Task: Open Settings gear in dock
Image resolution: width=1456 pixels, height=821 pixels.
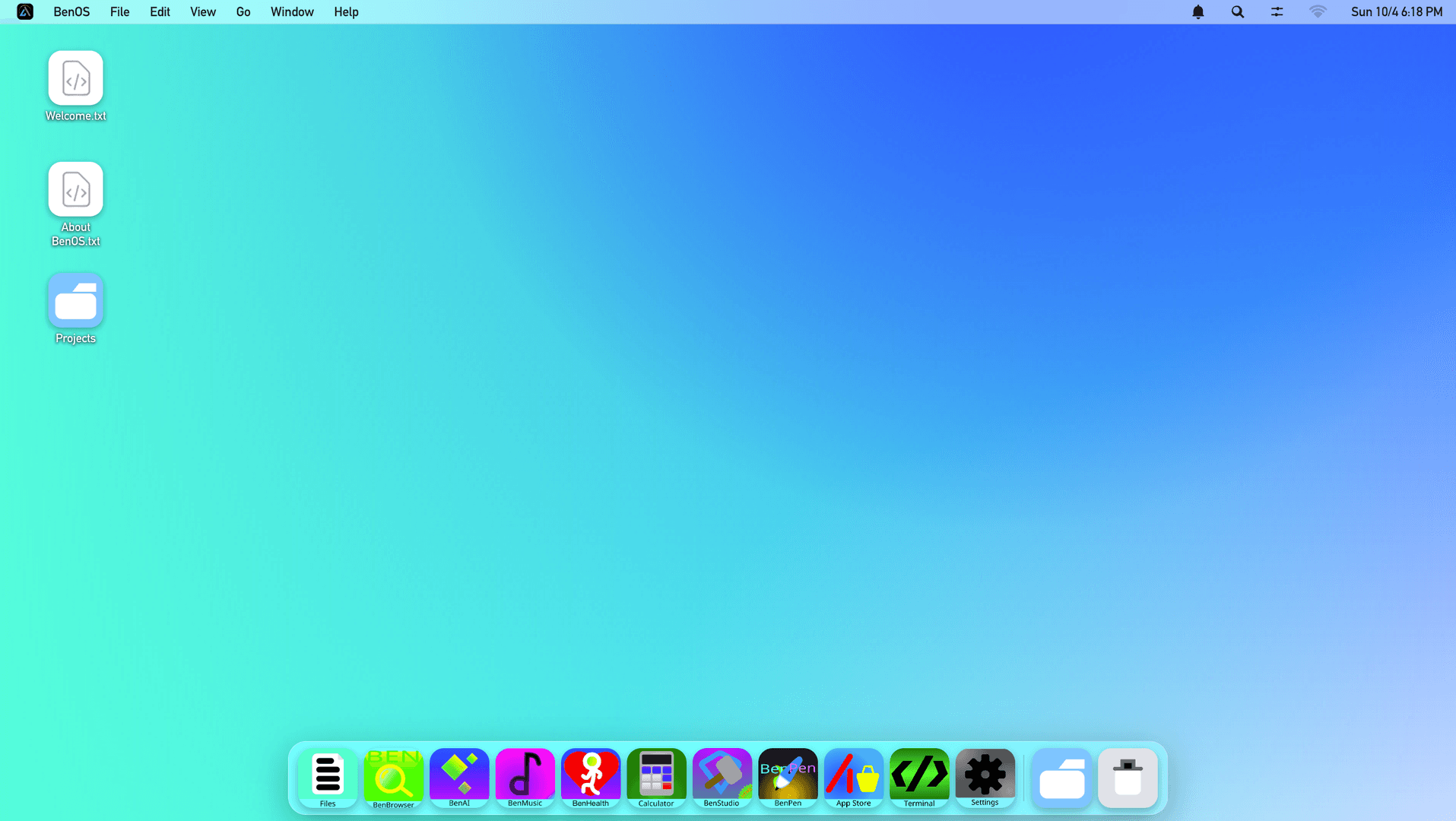Action: [x=985, y=777]
